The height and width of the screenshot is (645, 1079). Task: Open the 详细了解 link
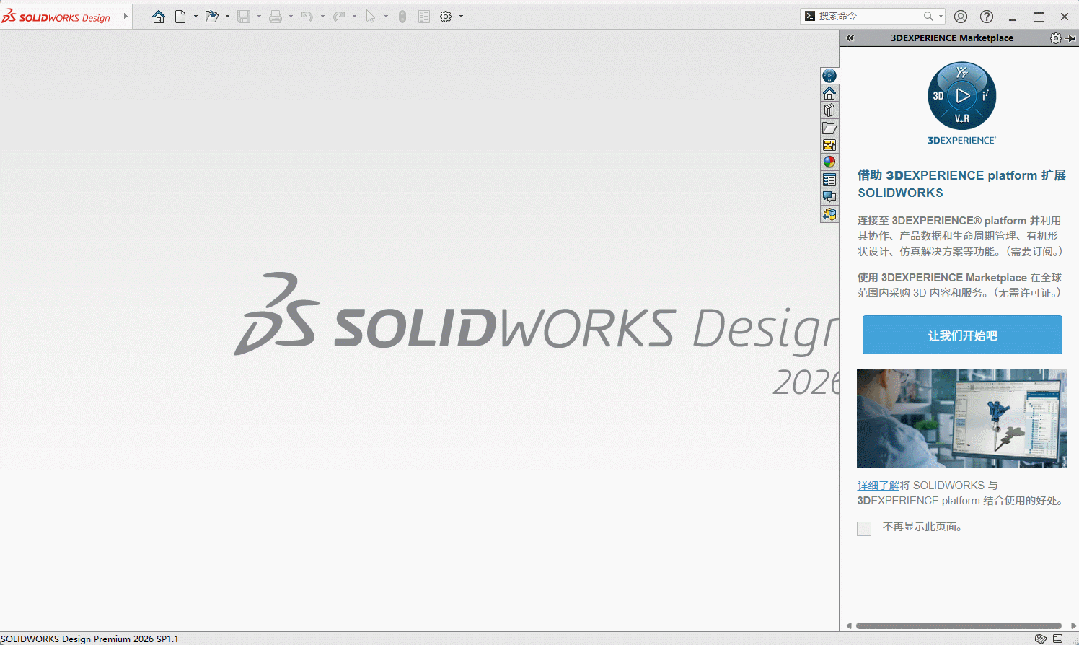[x=878, y=485]
